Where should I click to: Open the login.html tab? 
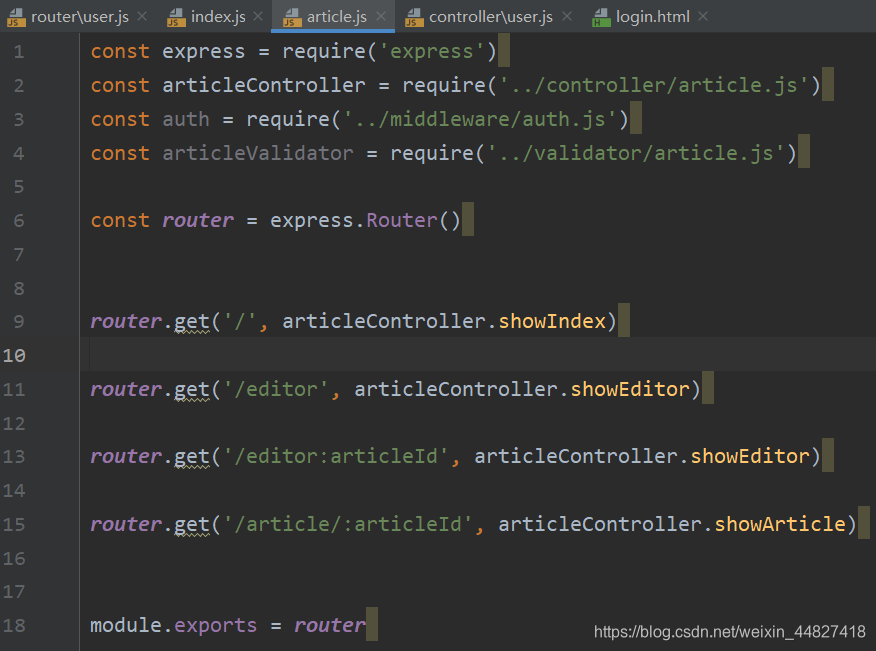(653, 17)
